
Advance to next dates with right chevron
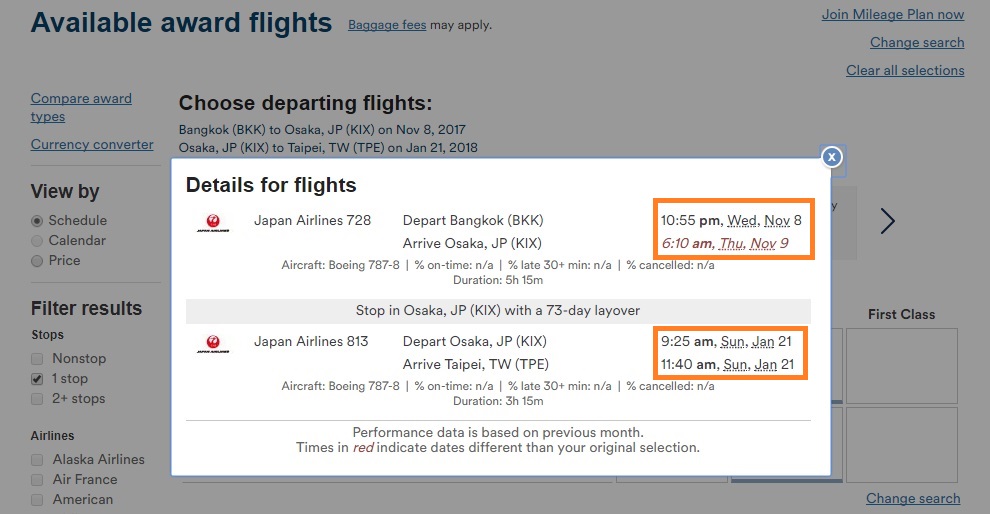[888, 221]
